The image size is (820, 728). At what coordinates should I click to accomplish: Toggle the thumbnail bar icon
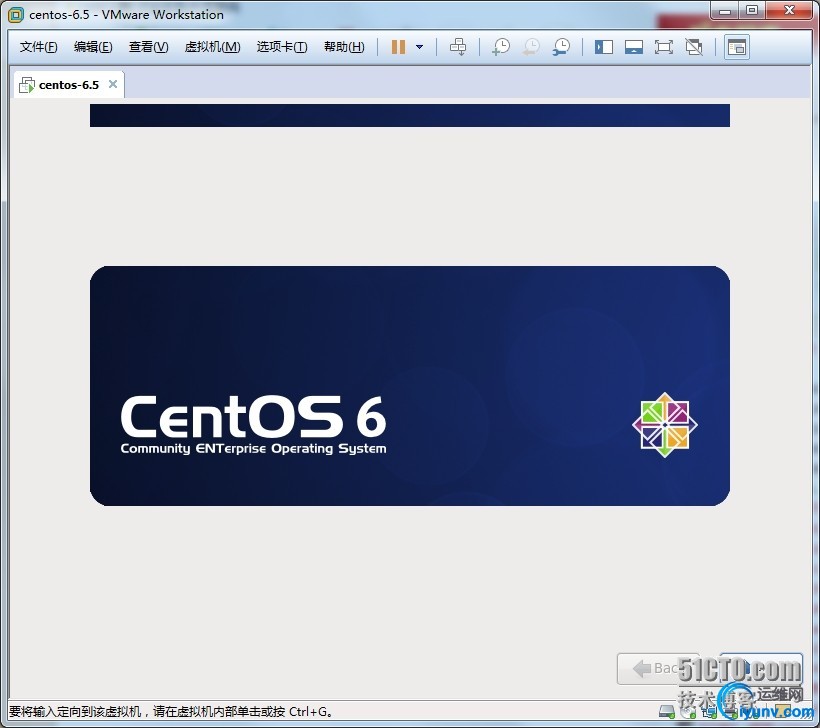tap(634, 47)
